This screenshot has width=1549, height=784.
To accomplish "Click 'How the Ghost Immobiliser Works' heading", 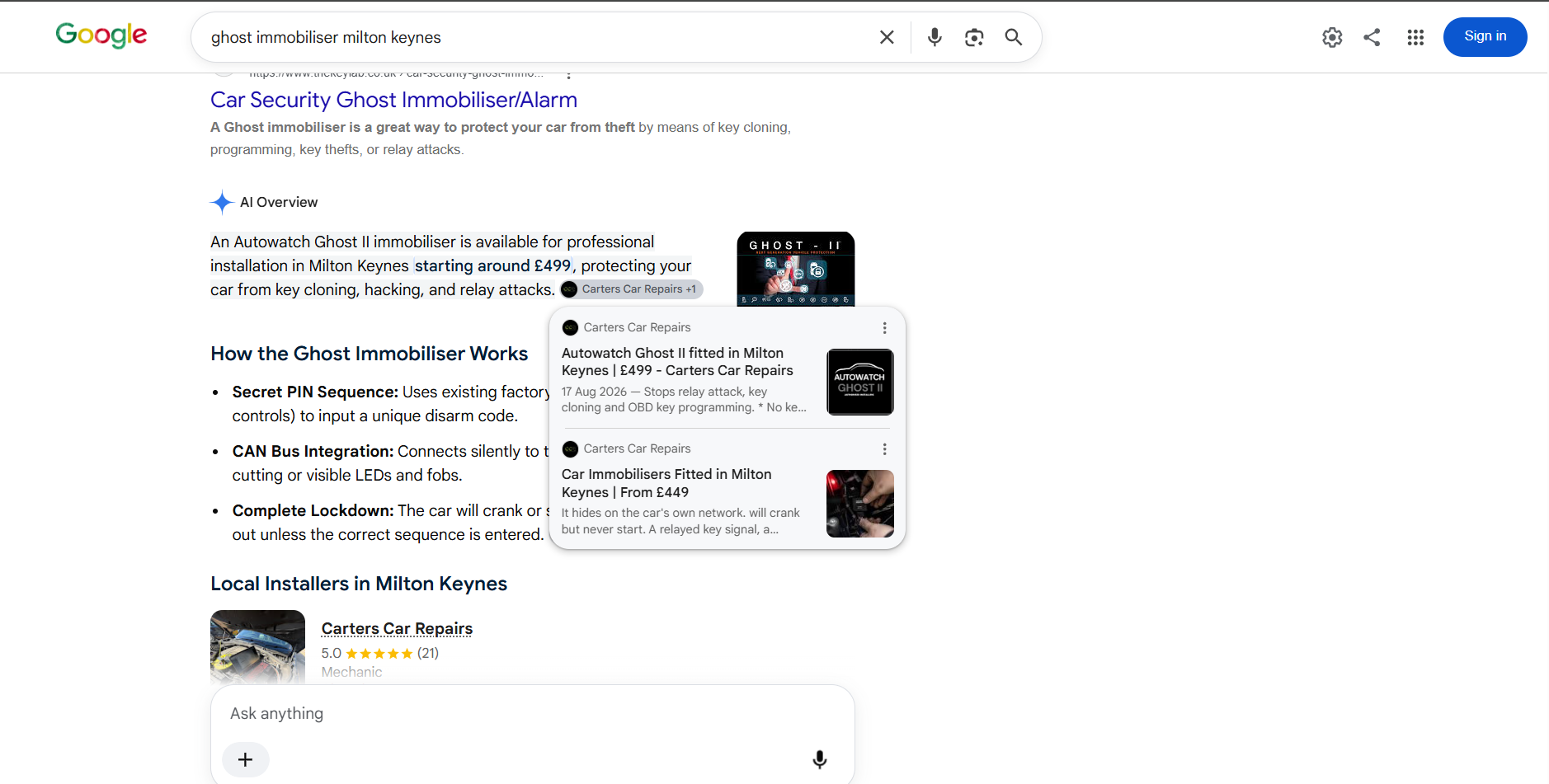I will 369,354.
